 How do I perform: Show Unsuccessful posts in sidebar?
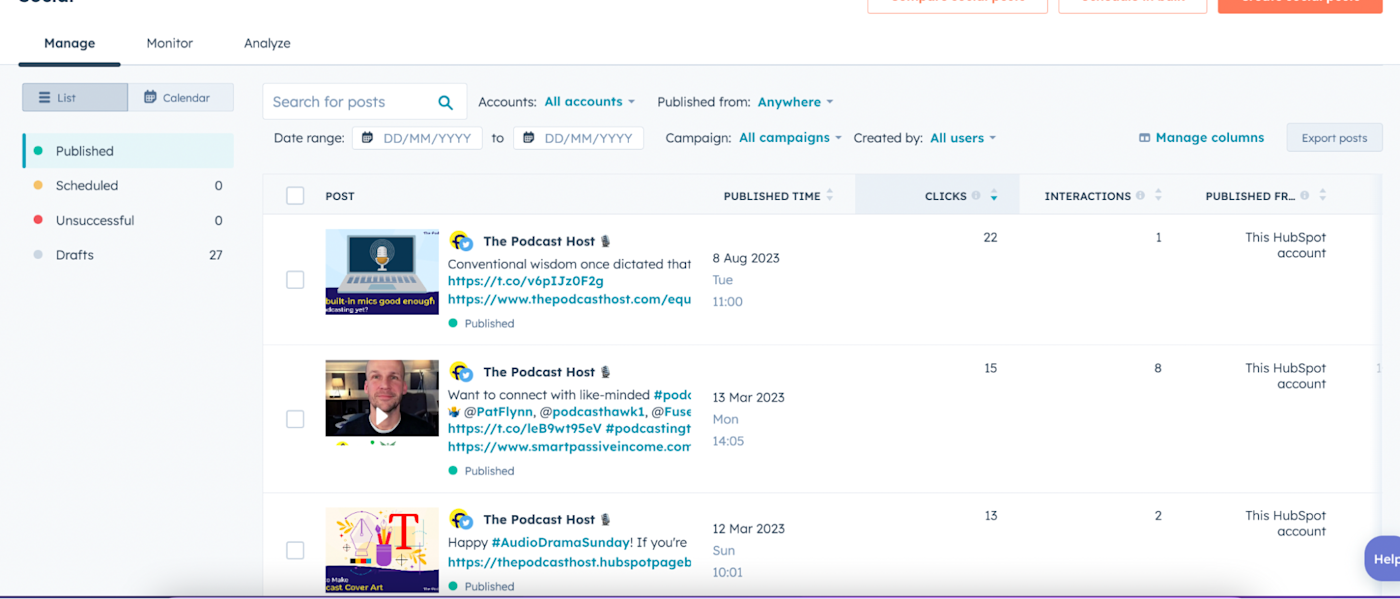coord(128,220)
